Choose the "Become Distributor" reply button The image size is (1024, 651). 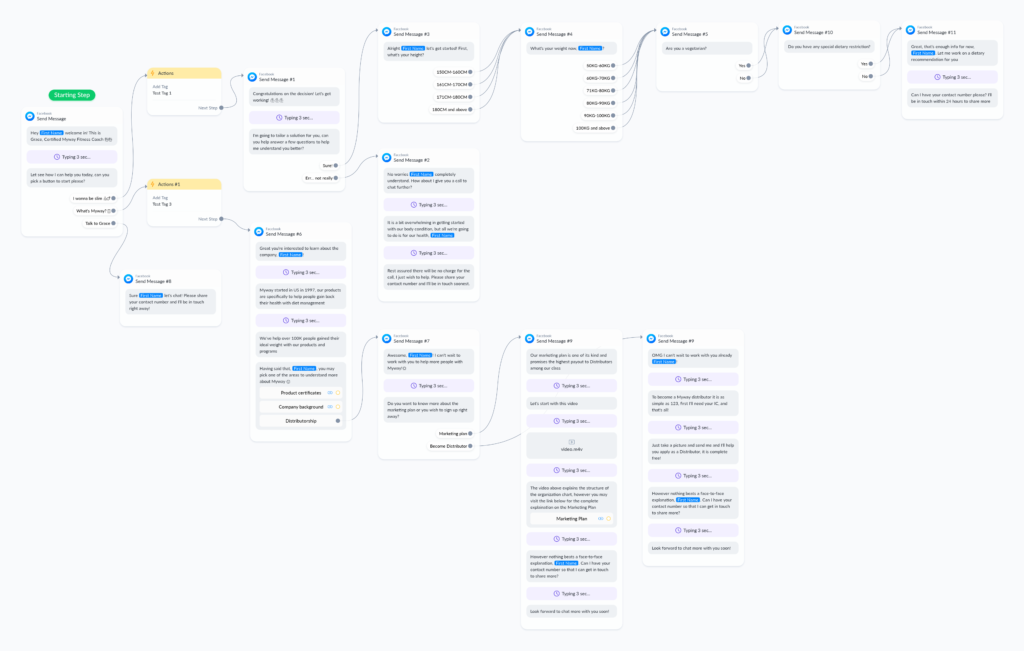point(451,447)
